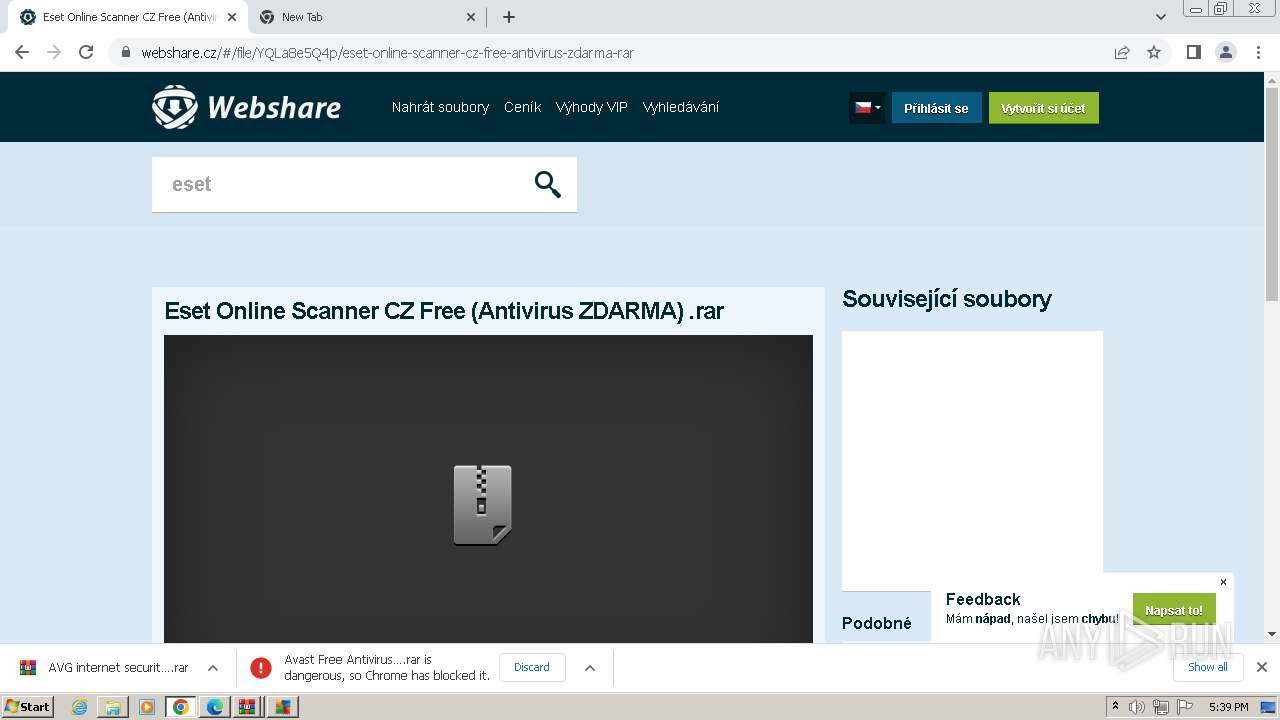Open File Explorer from taskbar
The image size is (1280, 720).
pyautogui.click(x=113, y=707)
